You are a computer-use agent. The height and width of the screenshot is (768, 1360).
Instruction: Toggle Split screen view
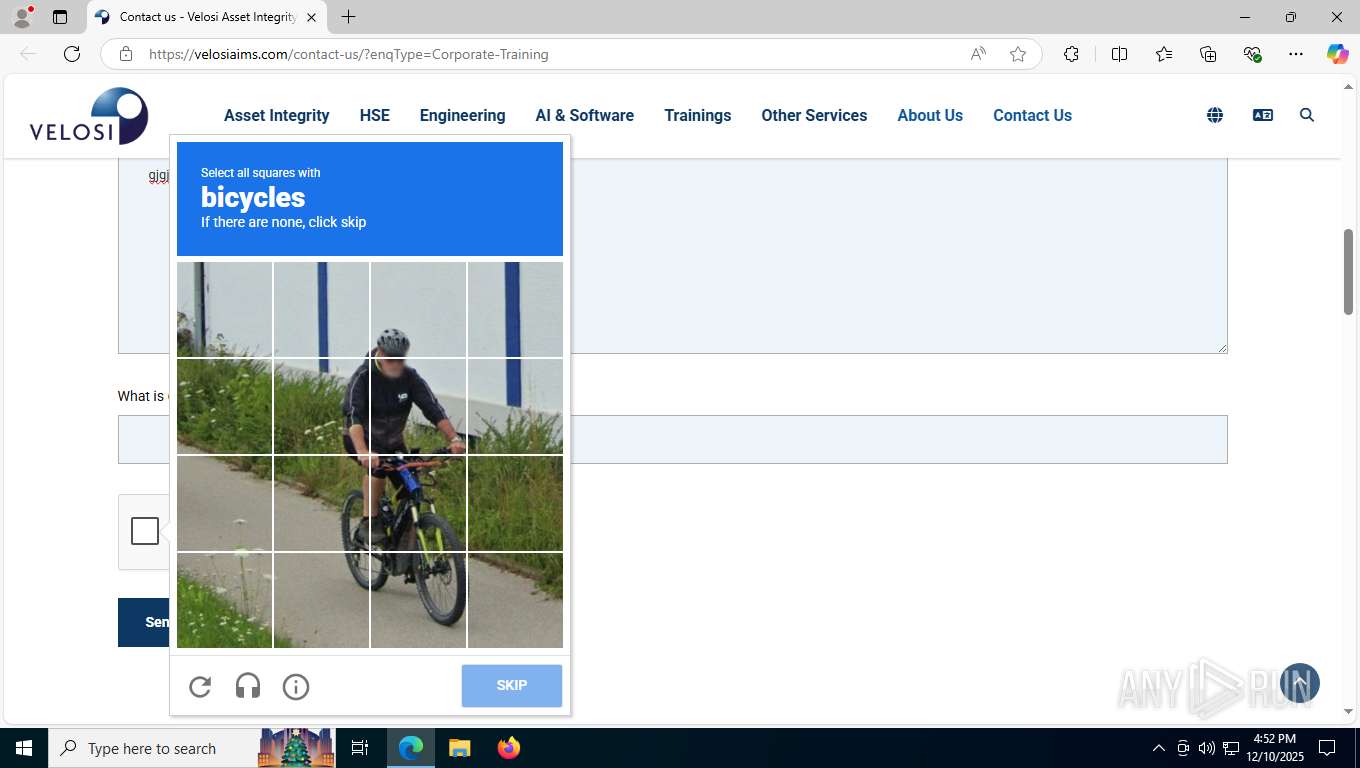1119,54
